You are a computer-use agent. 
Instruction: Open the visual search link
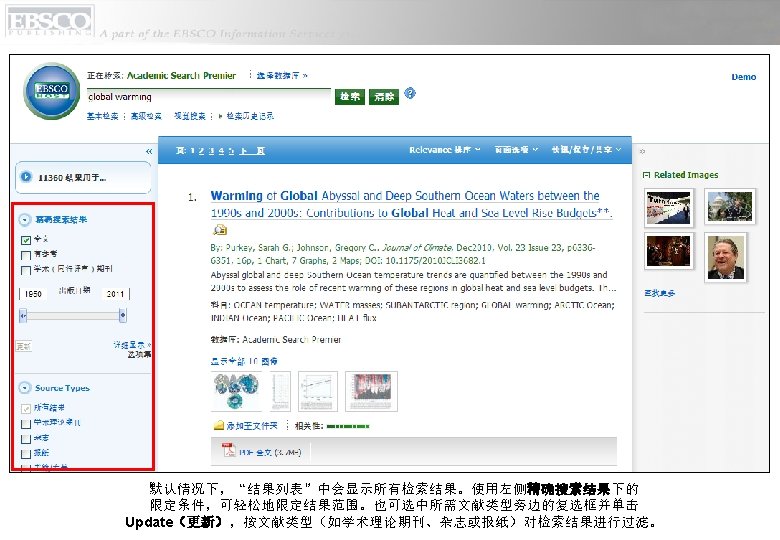pyautogui.click(x=190, y=116)
